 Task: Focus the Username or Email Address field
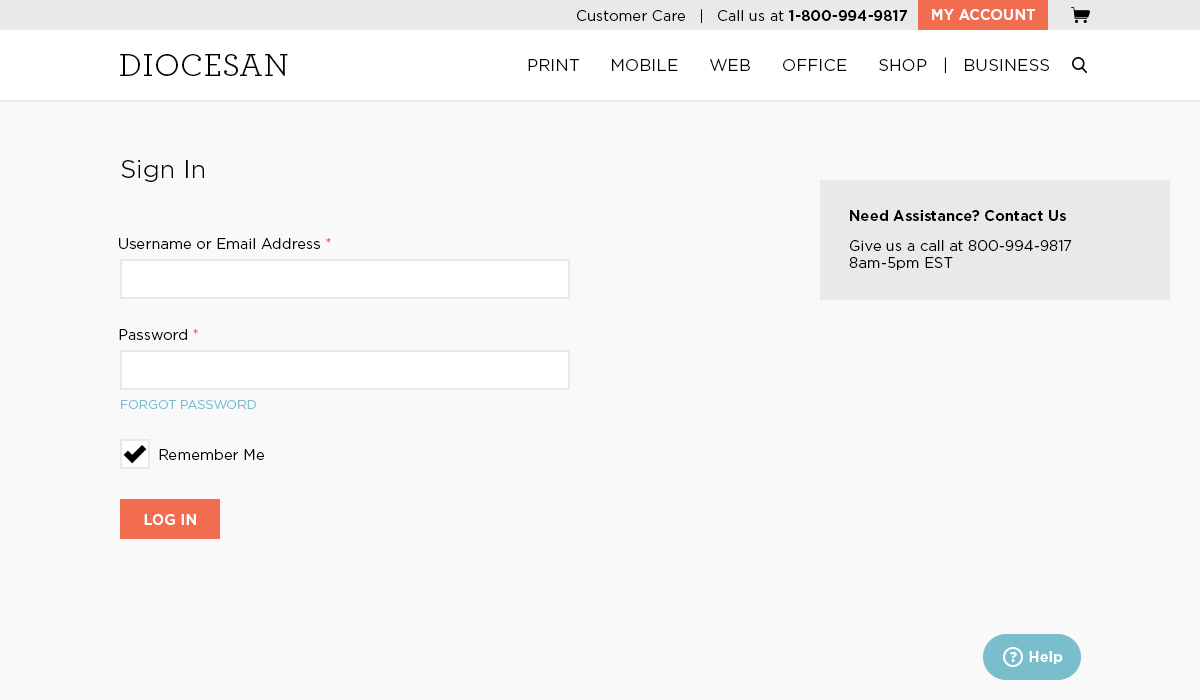345,279
